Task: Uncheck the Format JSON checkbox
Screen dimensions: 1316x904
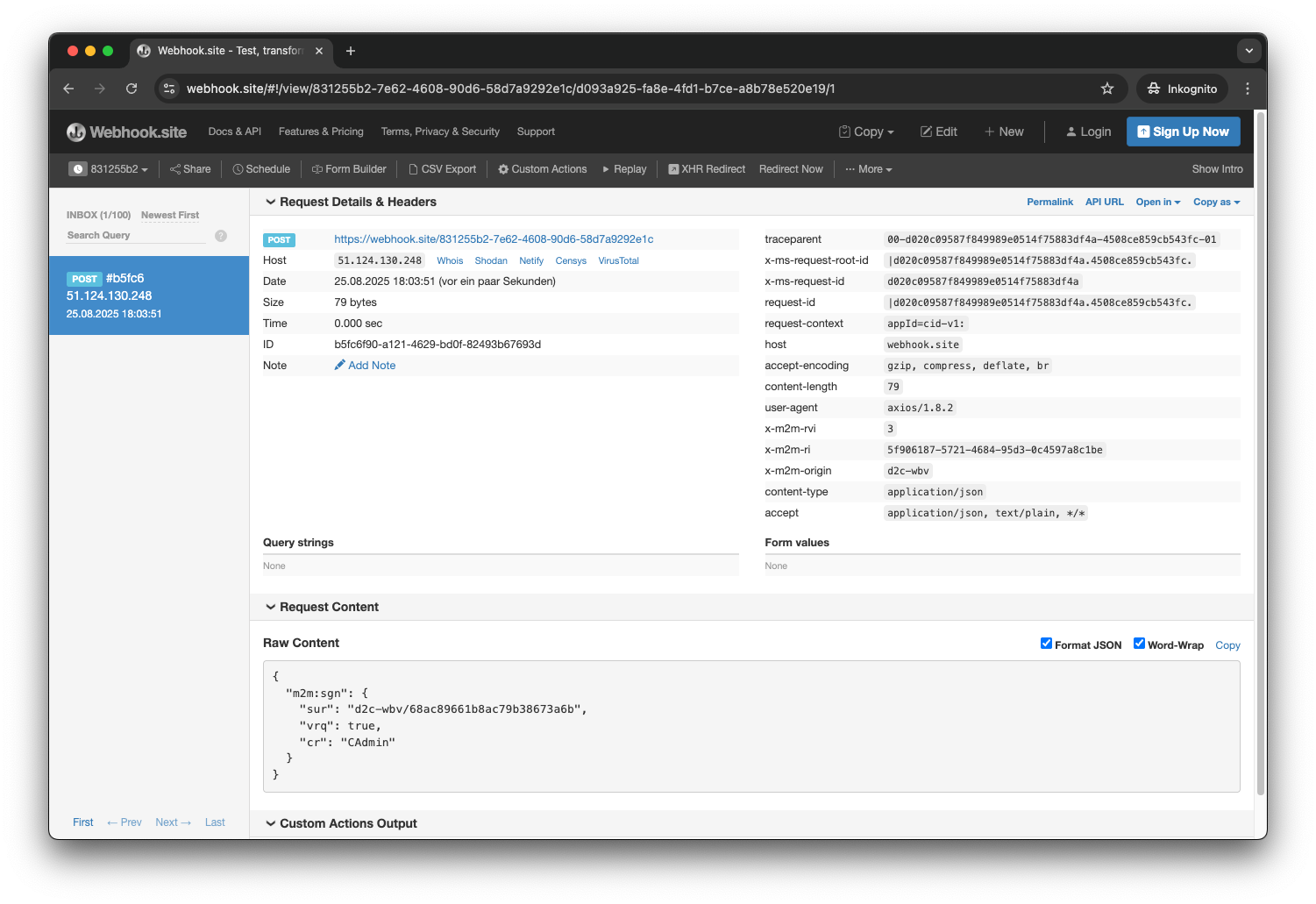Action: pos(1045,643)
